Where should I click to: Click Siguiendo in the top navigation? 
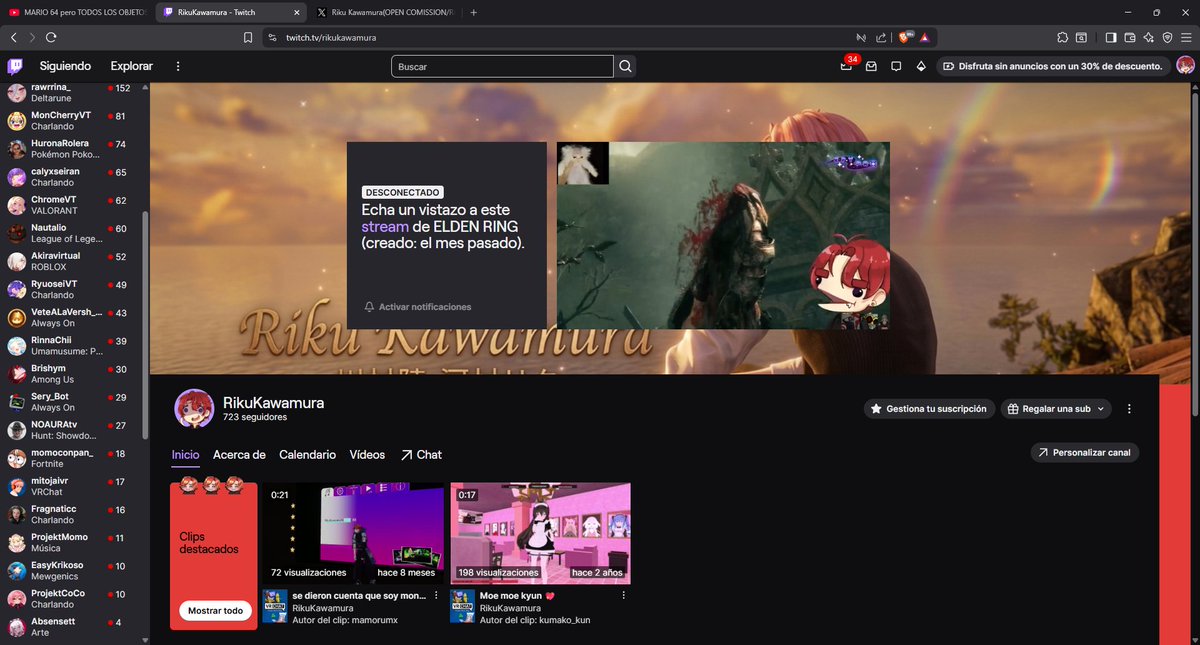tap(65, 66)
